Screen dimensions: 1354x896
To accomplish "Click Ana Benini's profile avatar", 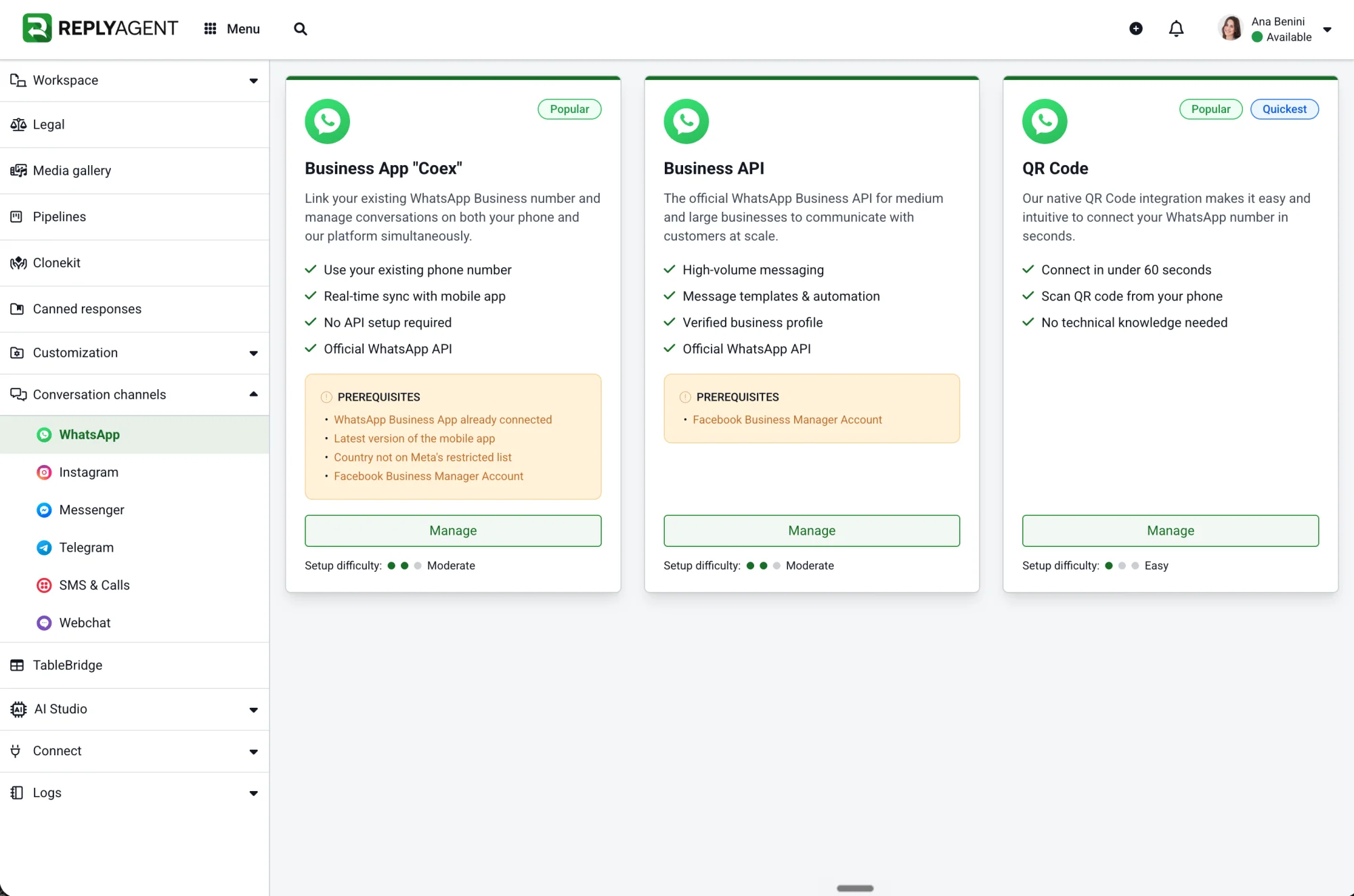I will click(1231, 28).
